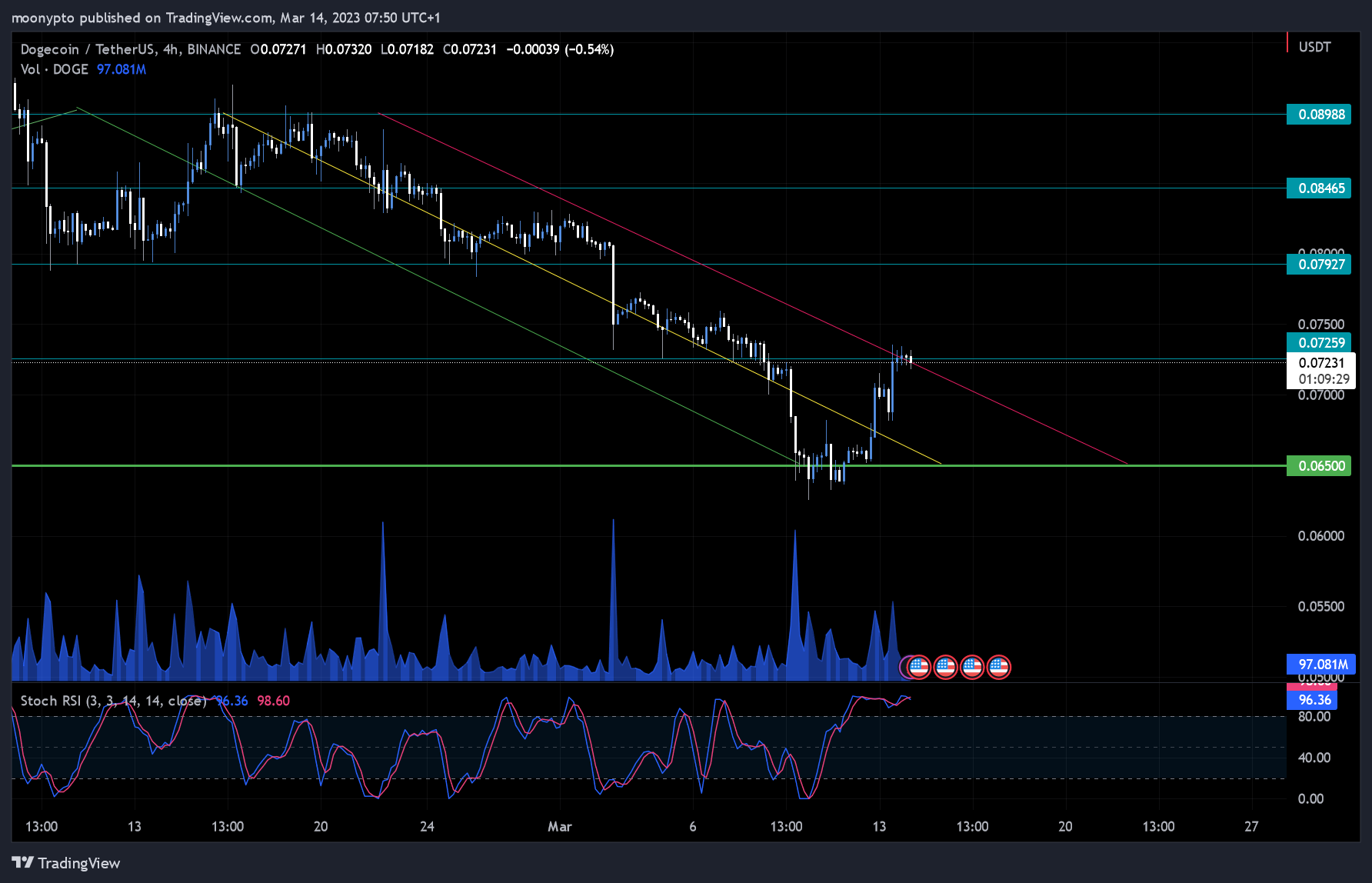
Task: Click the 97.081M volume label on axis
Action: [1321, 665]
